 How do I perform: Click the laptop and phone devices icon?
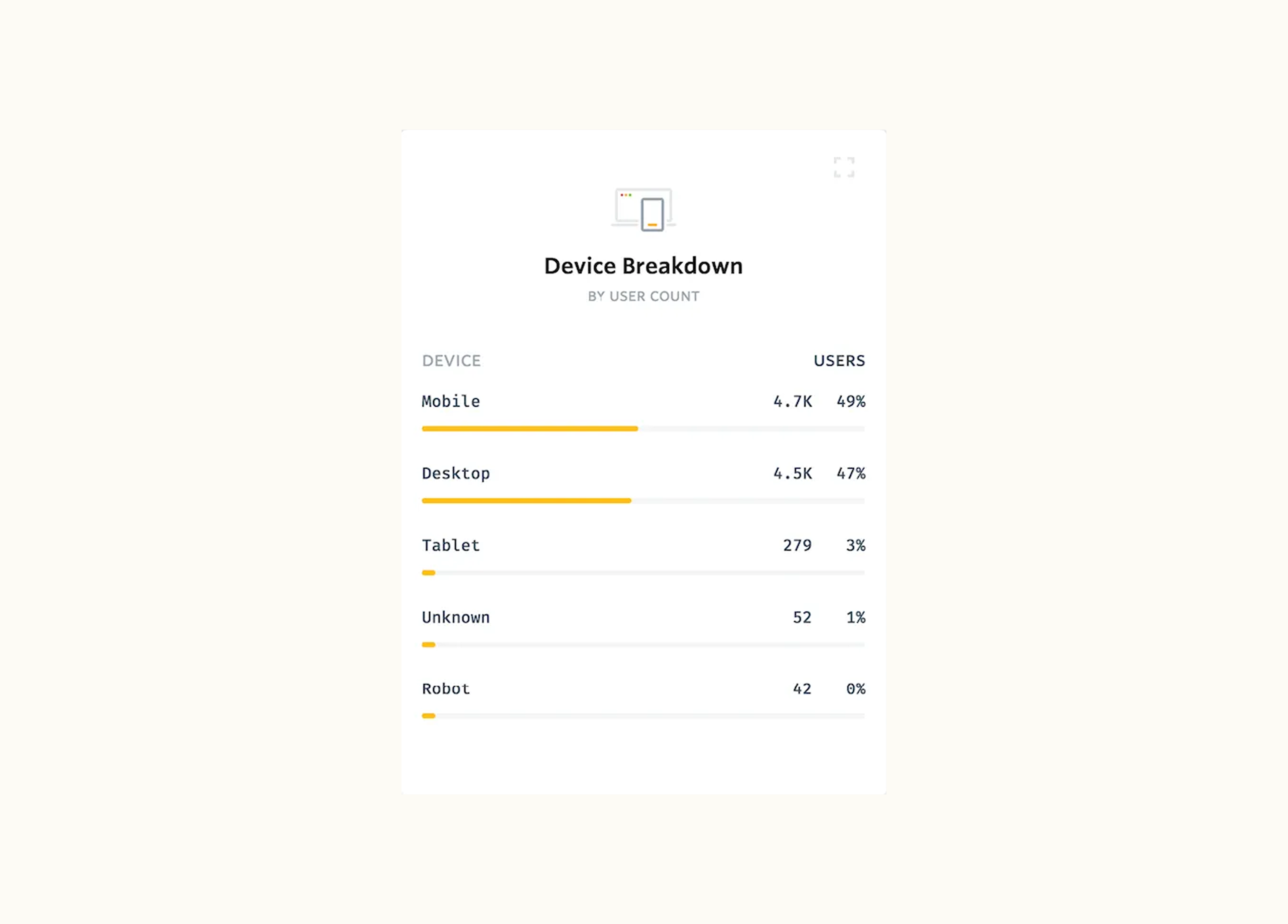pyautogui.click(x=643, y=210)
